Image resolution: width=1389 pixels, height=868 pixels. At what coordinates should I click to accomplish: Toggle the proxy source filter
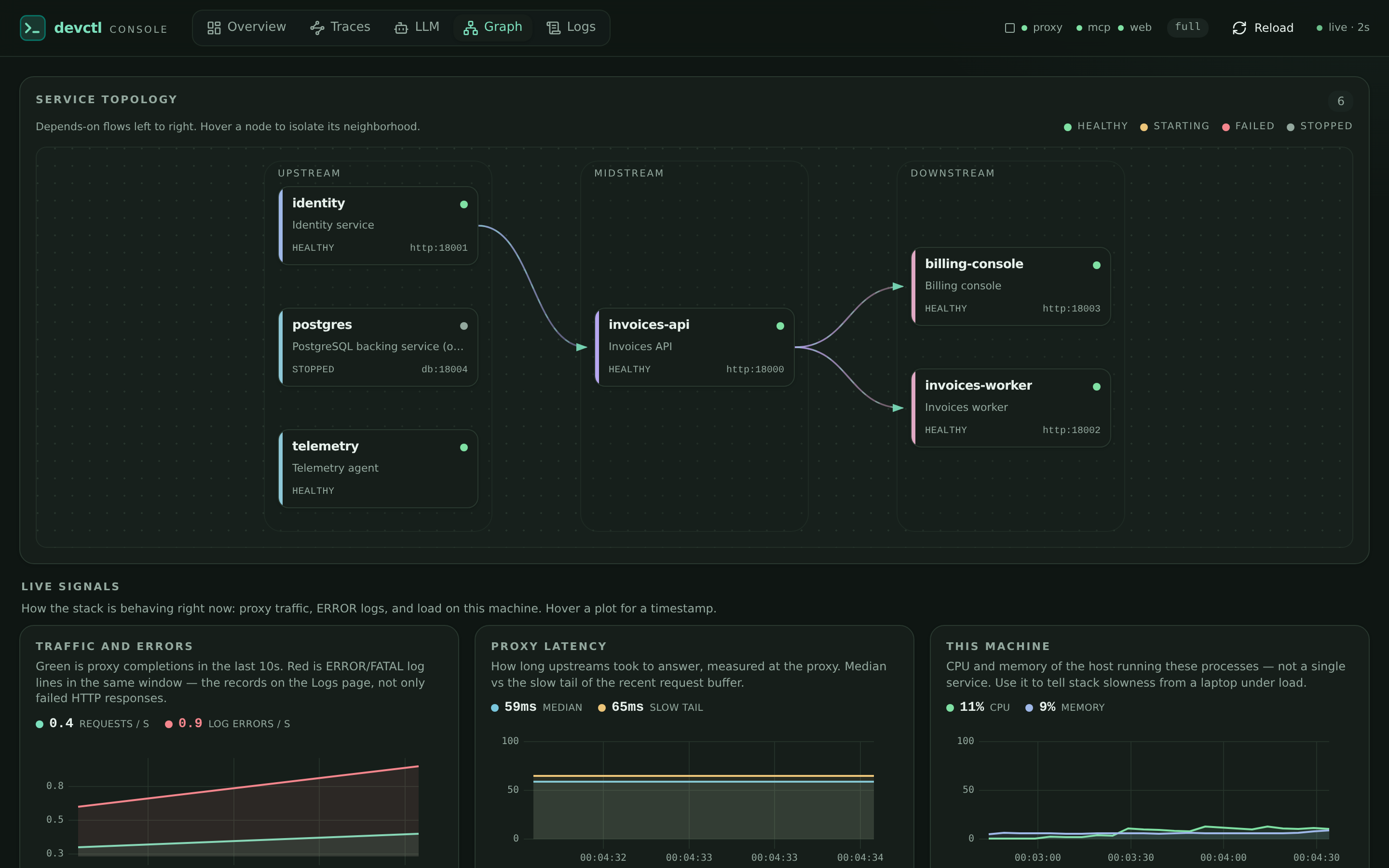1042,27
